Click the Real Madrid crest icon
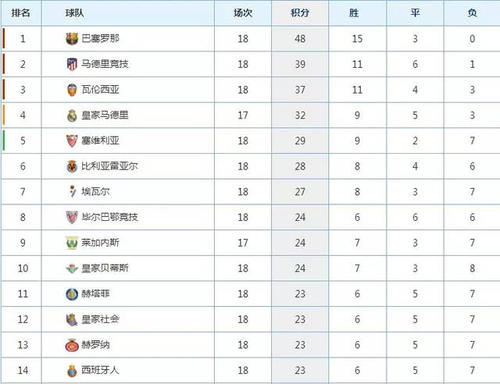 click(x=72, y=115)
